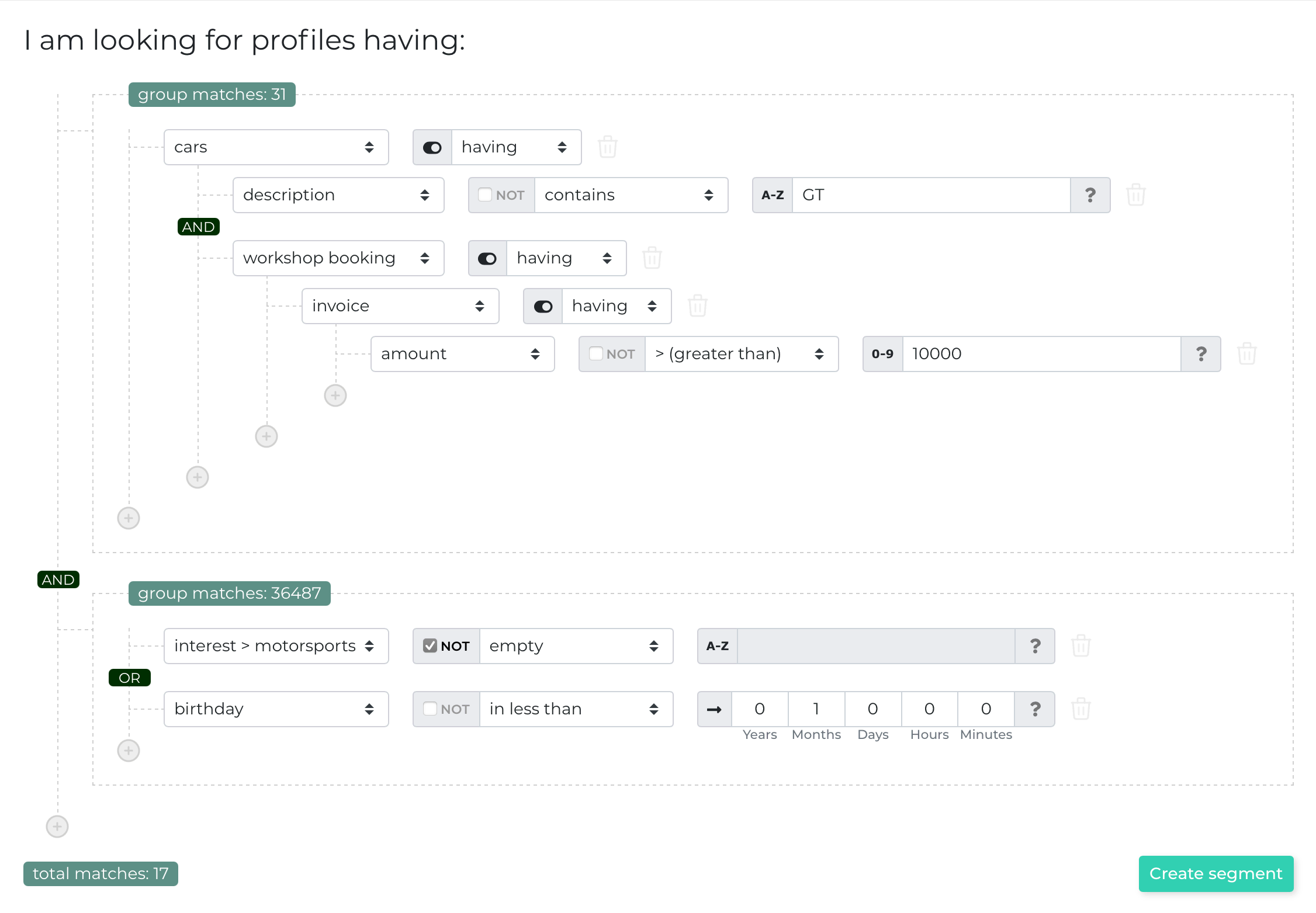Delete the birthday rule using the trash icon
The height and width of the screenshot is (913, 1316).
1080,709
